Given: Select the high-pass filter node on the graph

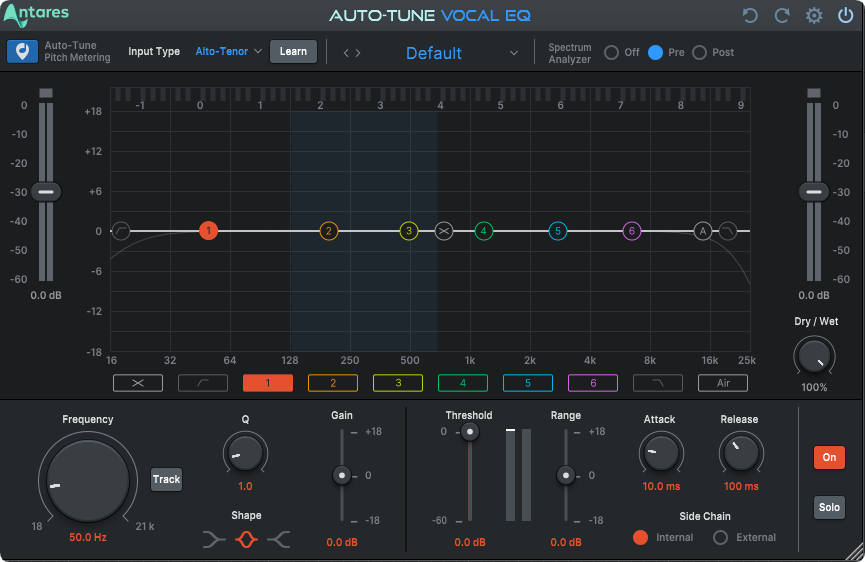Looking at the screenshot, I should tap(121, 231).
